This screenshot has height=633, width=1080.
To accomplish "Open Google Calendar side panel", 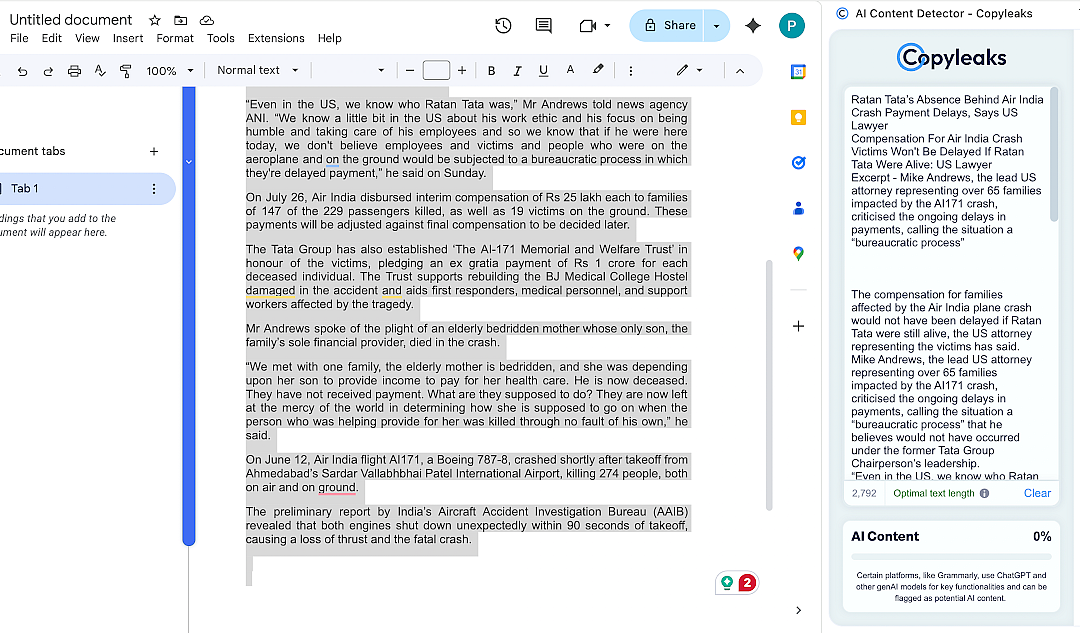I will [x=798, y=72].
